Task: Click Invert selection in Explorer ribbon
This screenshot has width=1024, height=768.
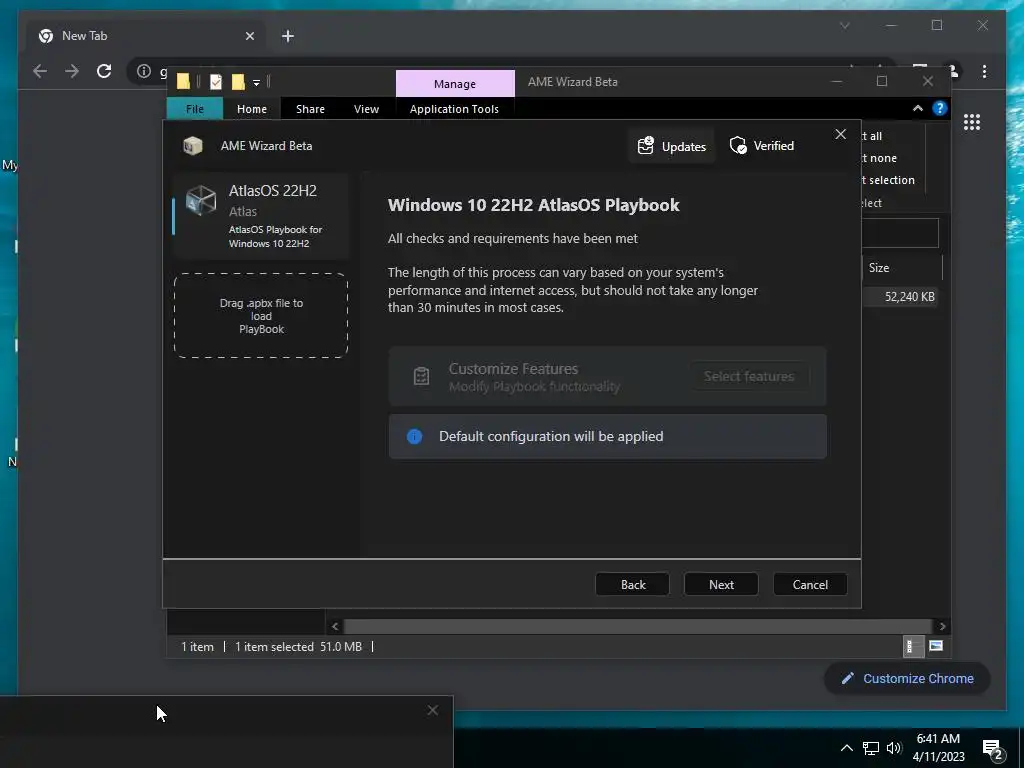Action: [887, 180]
